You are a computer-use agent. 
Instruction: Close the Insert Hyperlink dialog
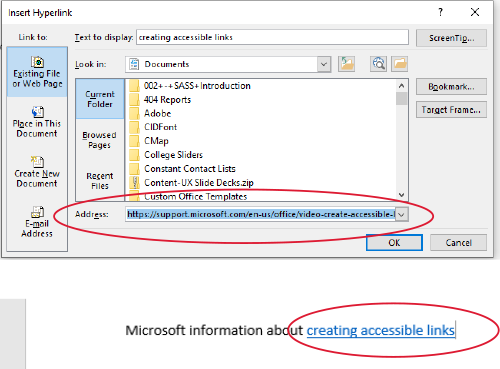tap(475, 12)
